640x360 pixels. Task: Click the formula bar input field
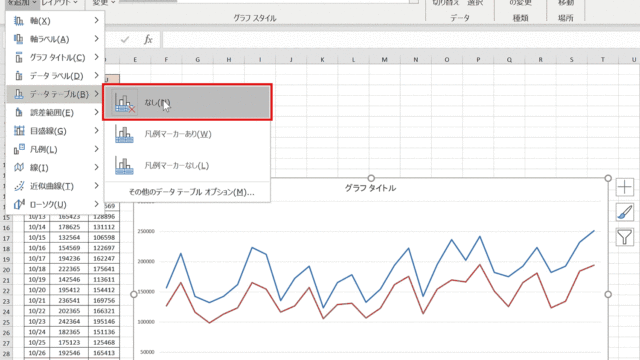(400, 40)
